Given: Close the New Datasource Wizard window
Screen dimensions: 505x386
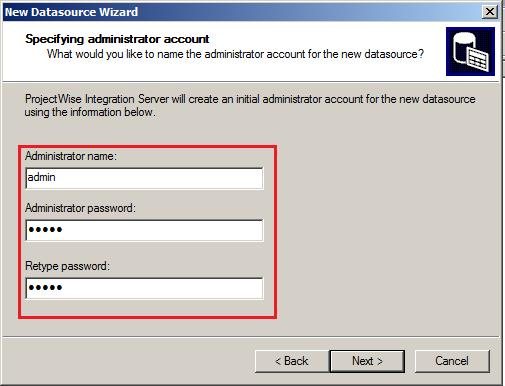Looking at the screenshot, I should pyautogui.click(x=490, y=12).
